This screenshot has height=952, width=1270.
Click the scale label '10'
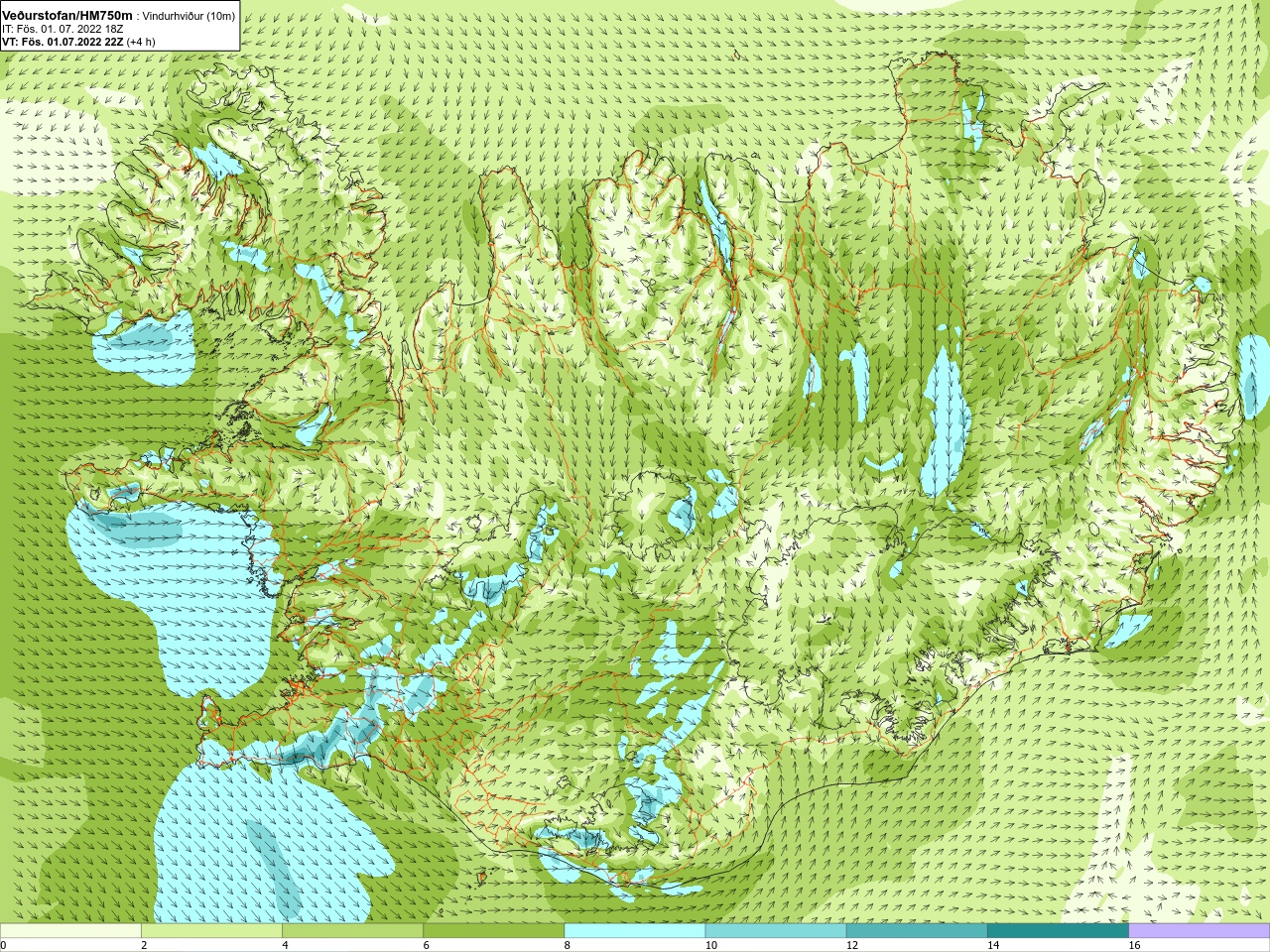coord(711,945)
